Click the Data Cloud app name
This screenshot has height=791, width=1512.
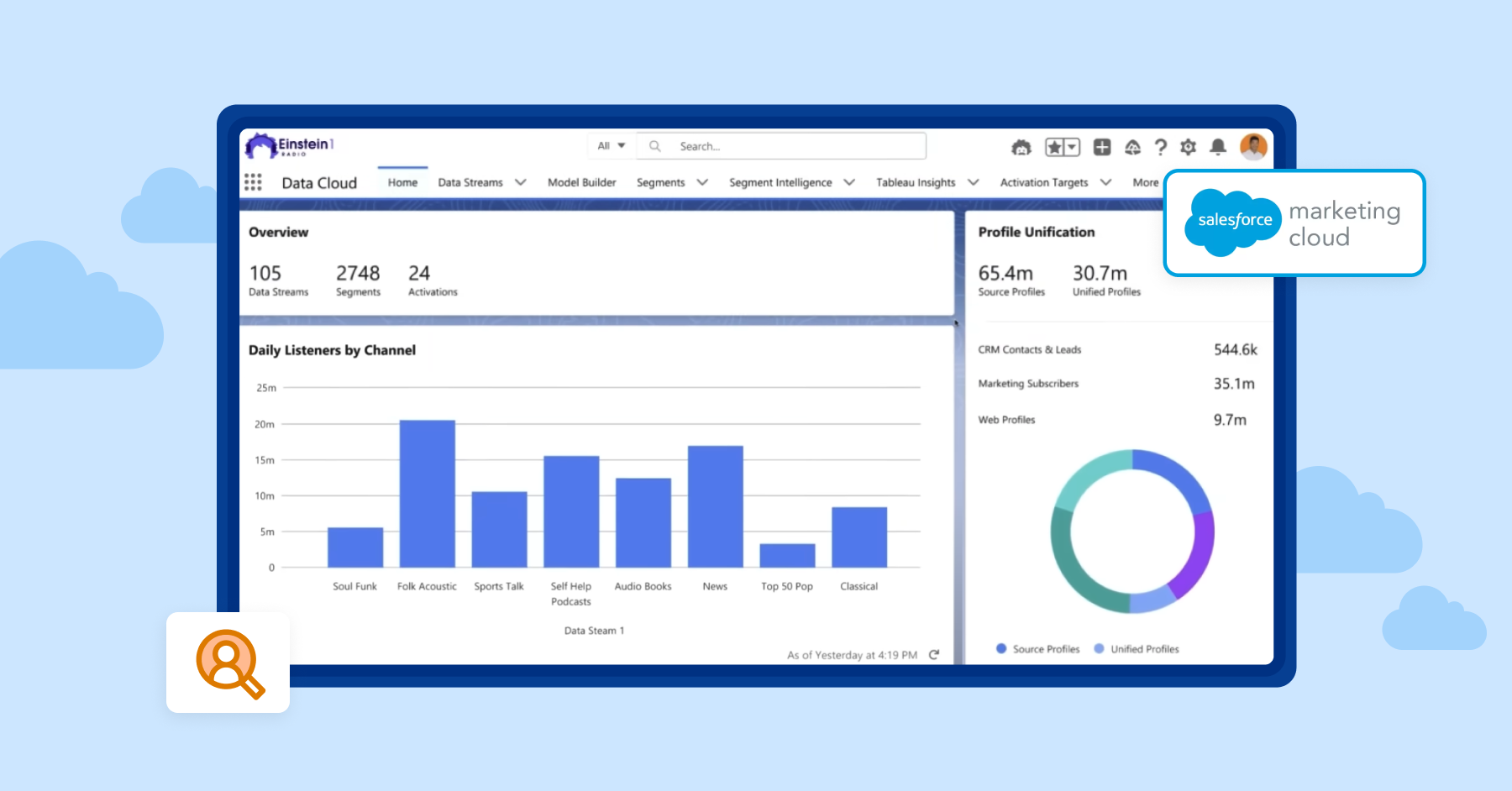(319, 183)
